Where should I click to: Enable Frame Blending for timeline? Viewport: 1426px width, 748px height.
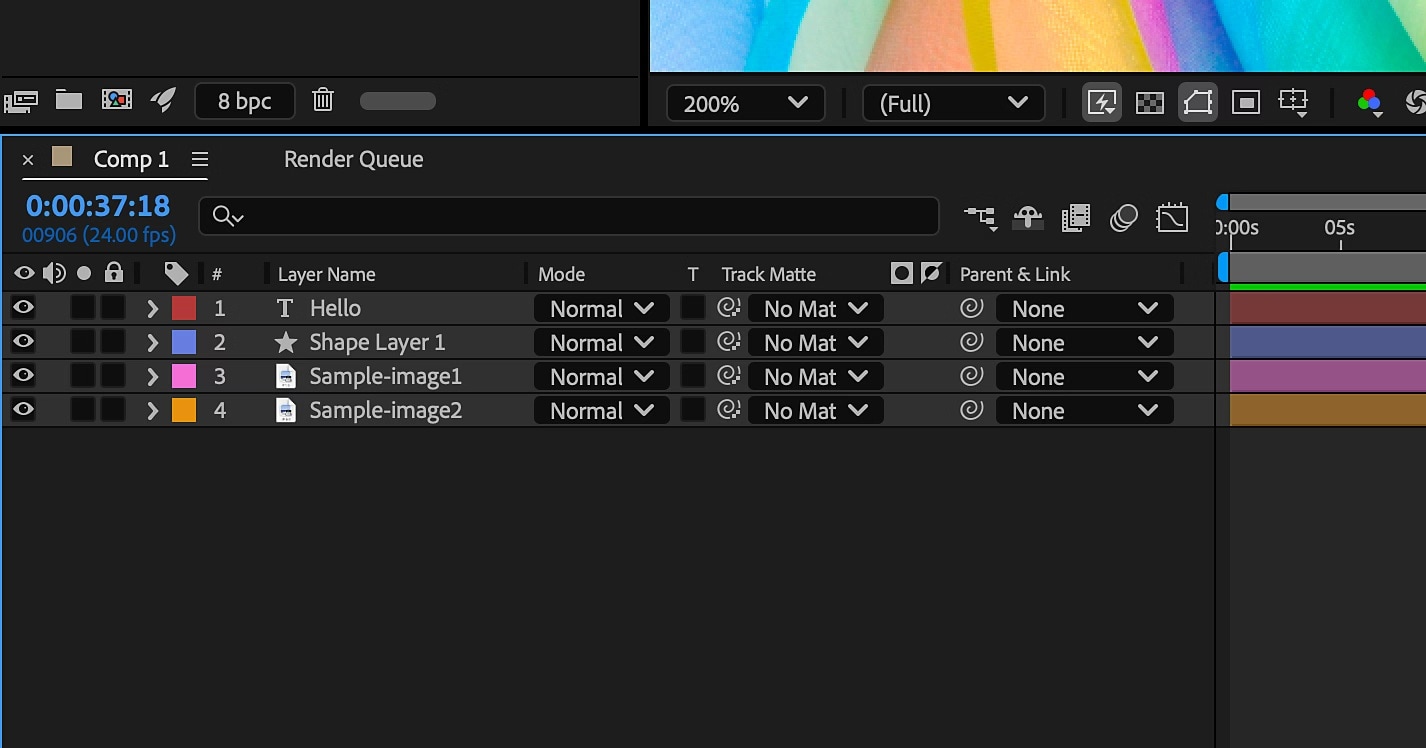[1076, 217]
